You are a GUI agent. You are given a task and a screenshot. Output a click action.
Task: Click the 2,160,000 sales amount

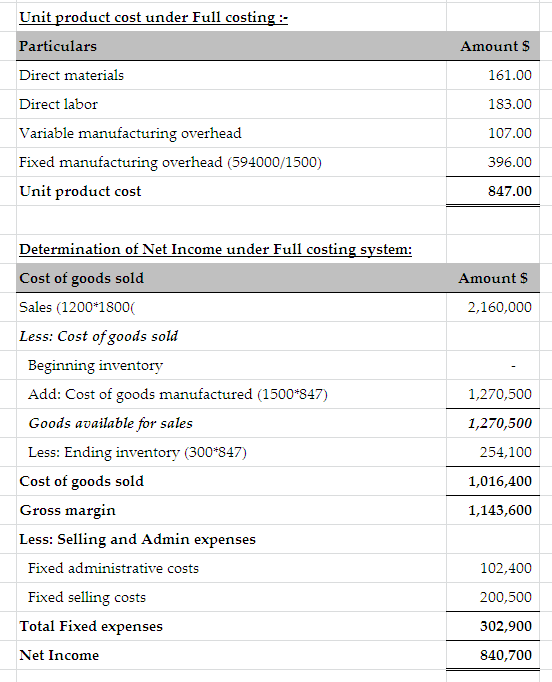coord(499,308)
